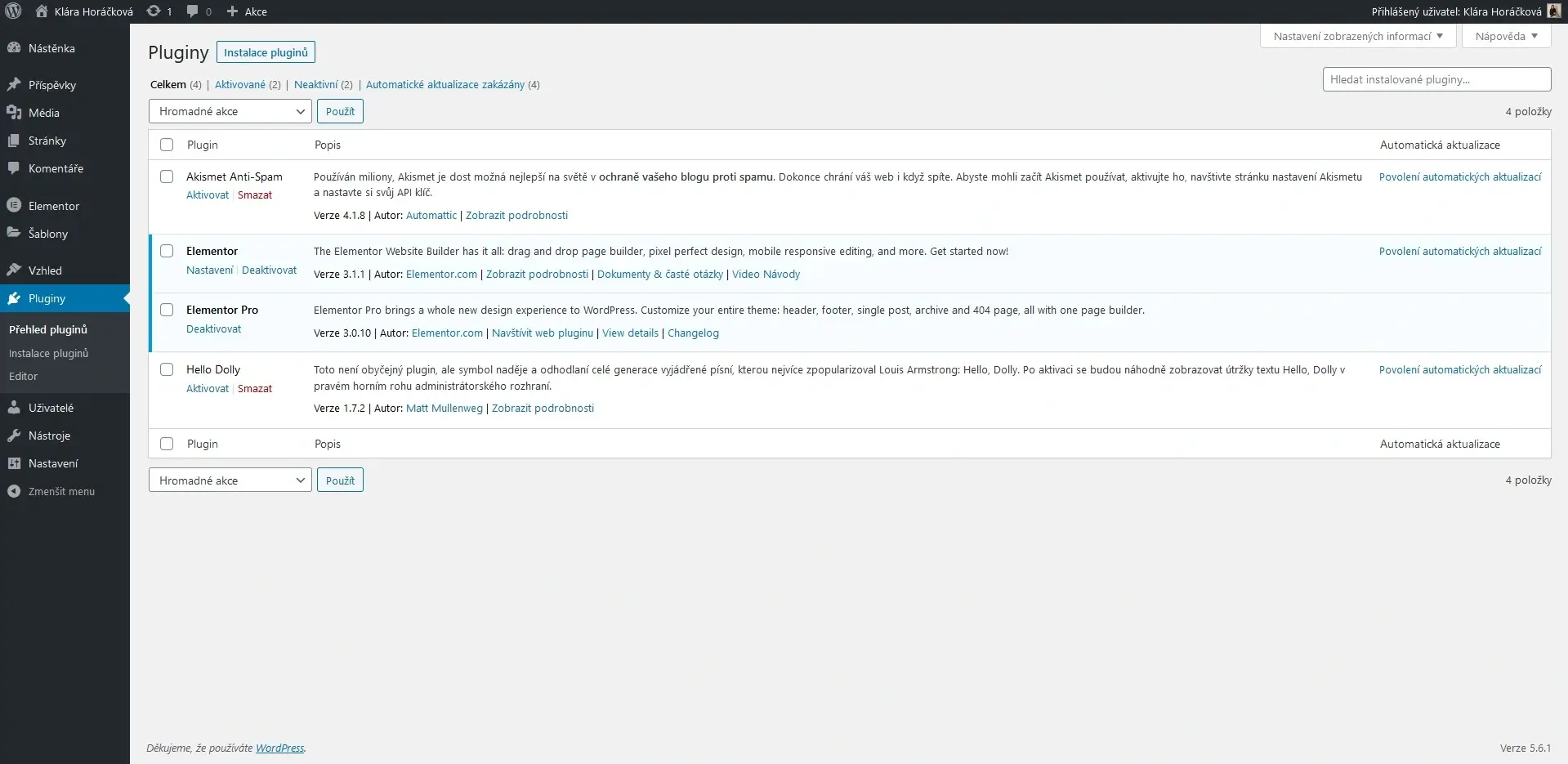
Task: Check the Hello Dolly checkbox
Action: [x=167, y=369]
